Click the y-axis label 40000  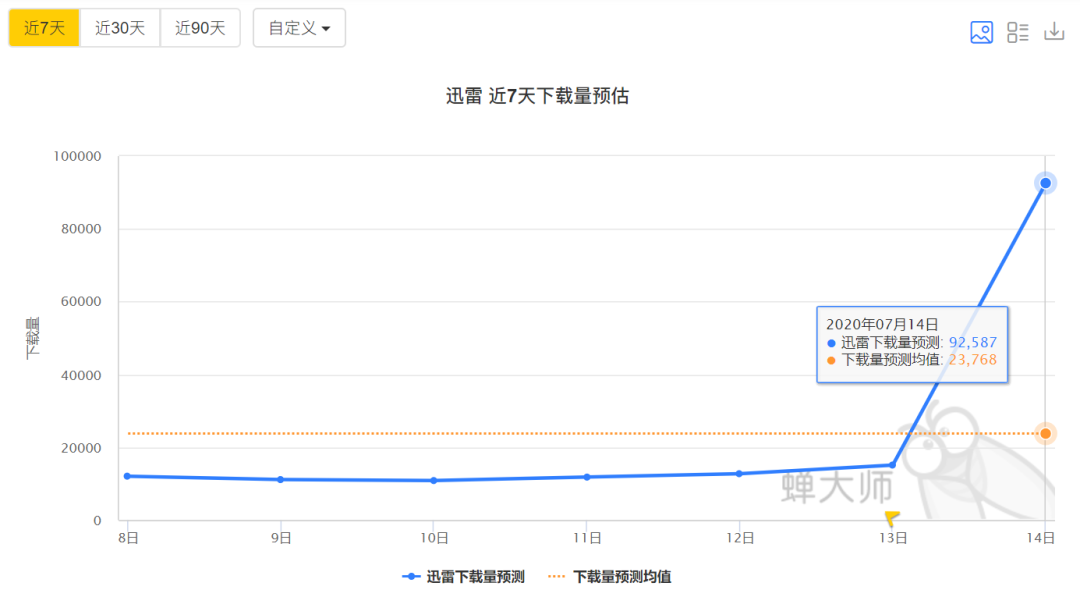click(x=81, y=375)
